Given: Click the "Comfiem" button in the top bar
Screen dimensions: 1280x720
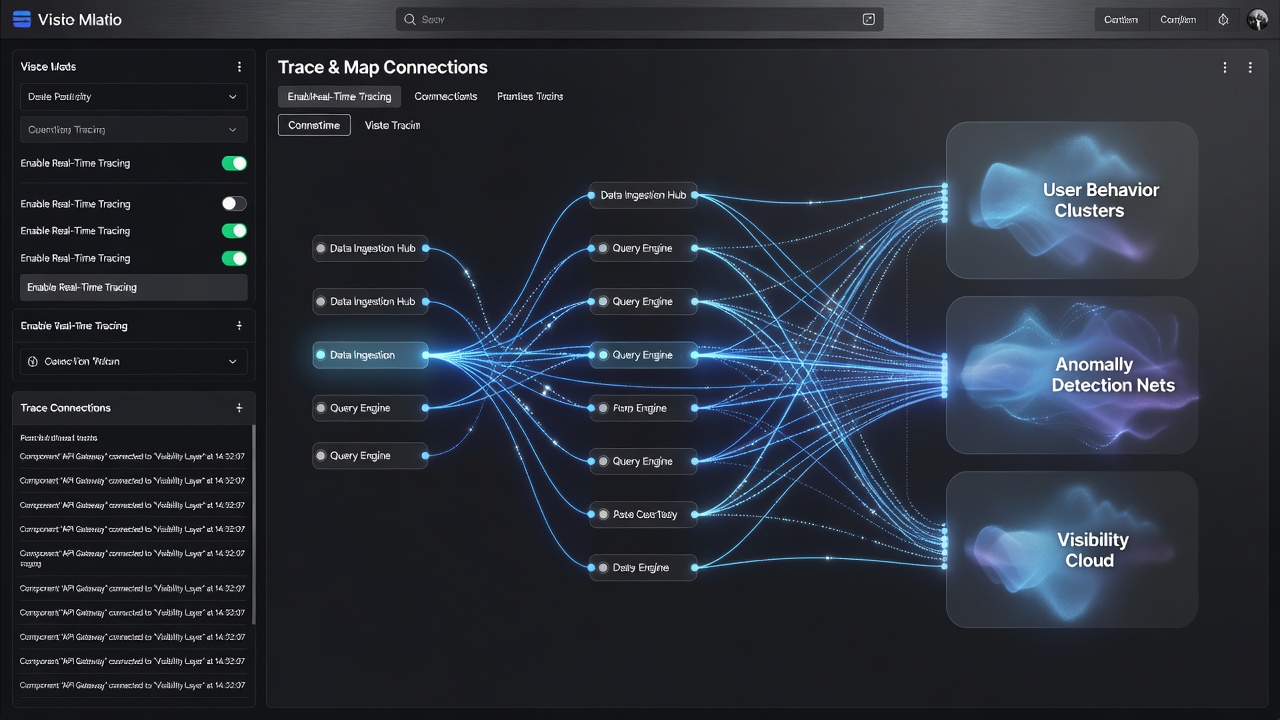Looking at the screenshot, I should tap(1178, 19).
